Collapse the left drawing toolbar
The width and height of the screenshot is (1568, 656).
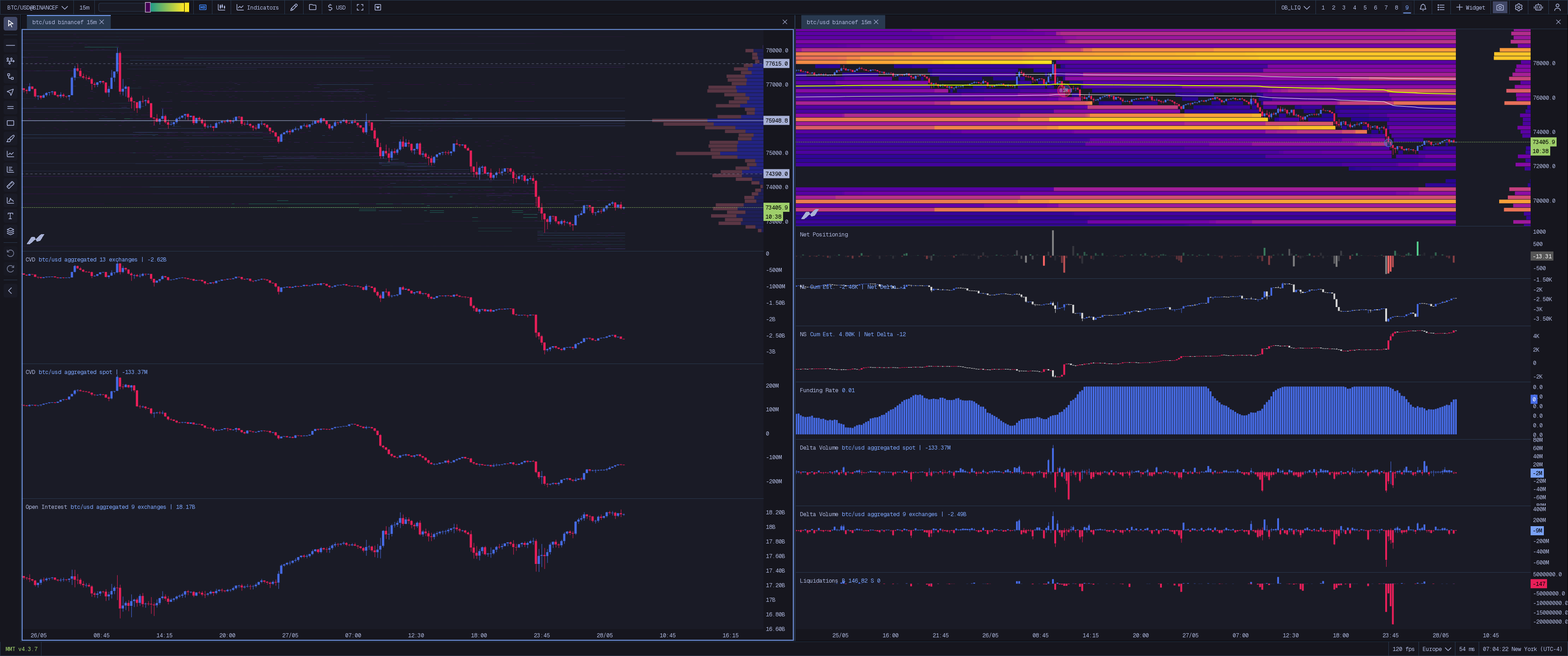(10, 291)
